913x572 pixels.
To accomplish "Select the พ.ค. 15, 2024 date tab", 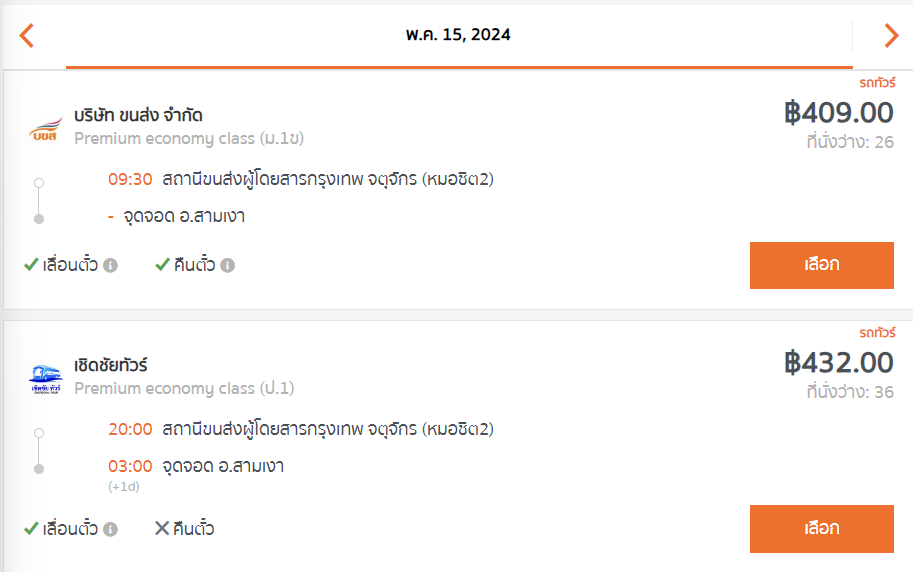I will (x=458, y=35).
